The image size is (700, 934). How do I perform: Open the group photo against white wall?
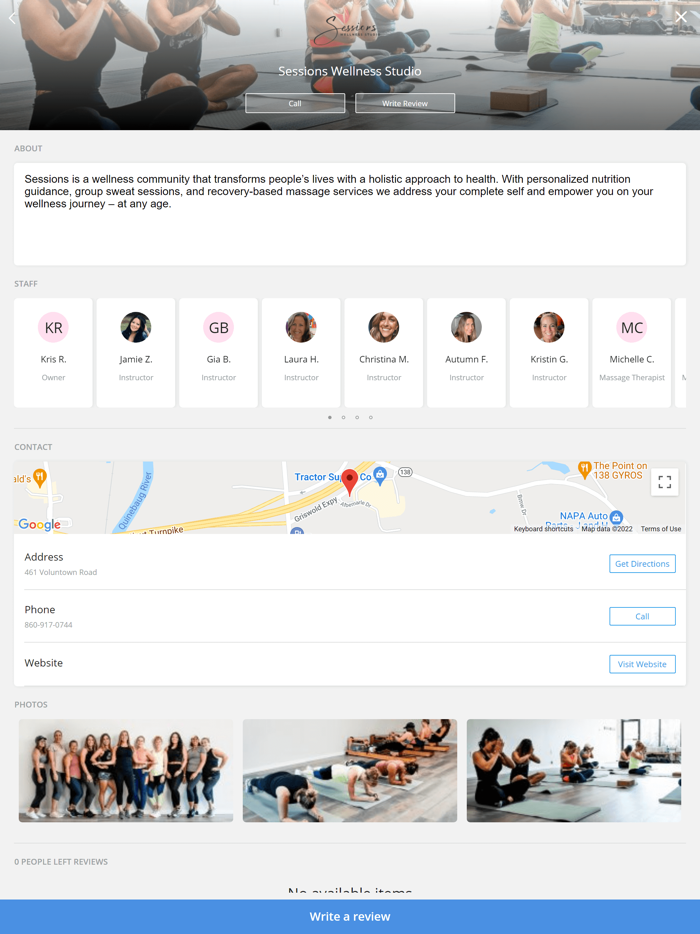126,771
